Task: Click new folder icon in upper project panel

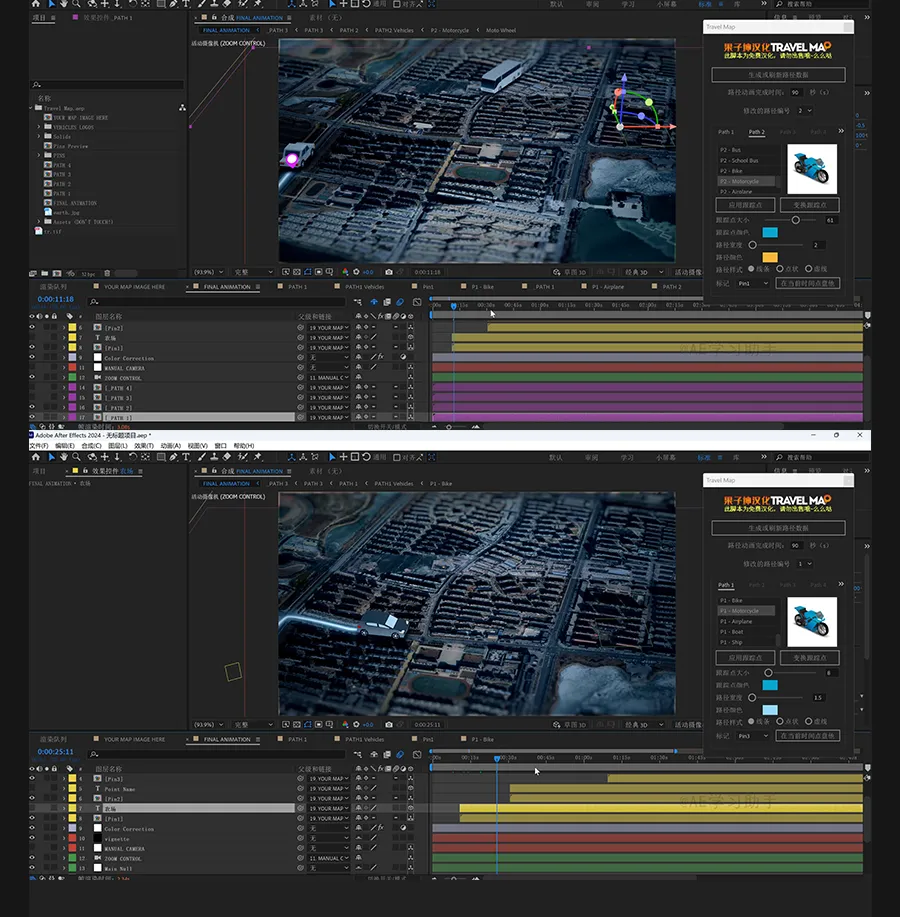Action: click(44, 273)
